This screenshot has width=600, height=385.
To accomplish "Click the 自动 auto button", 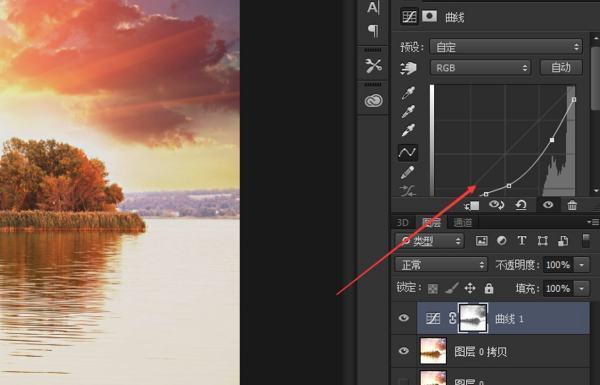I will (561, 67).
